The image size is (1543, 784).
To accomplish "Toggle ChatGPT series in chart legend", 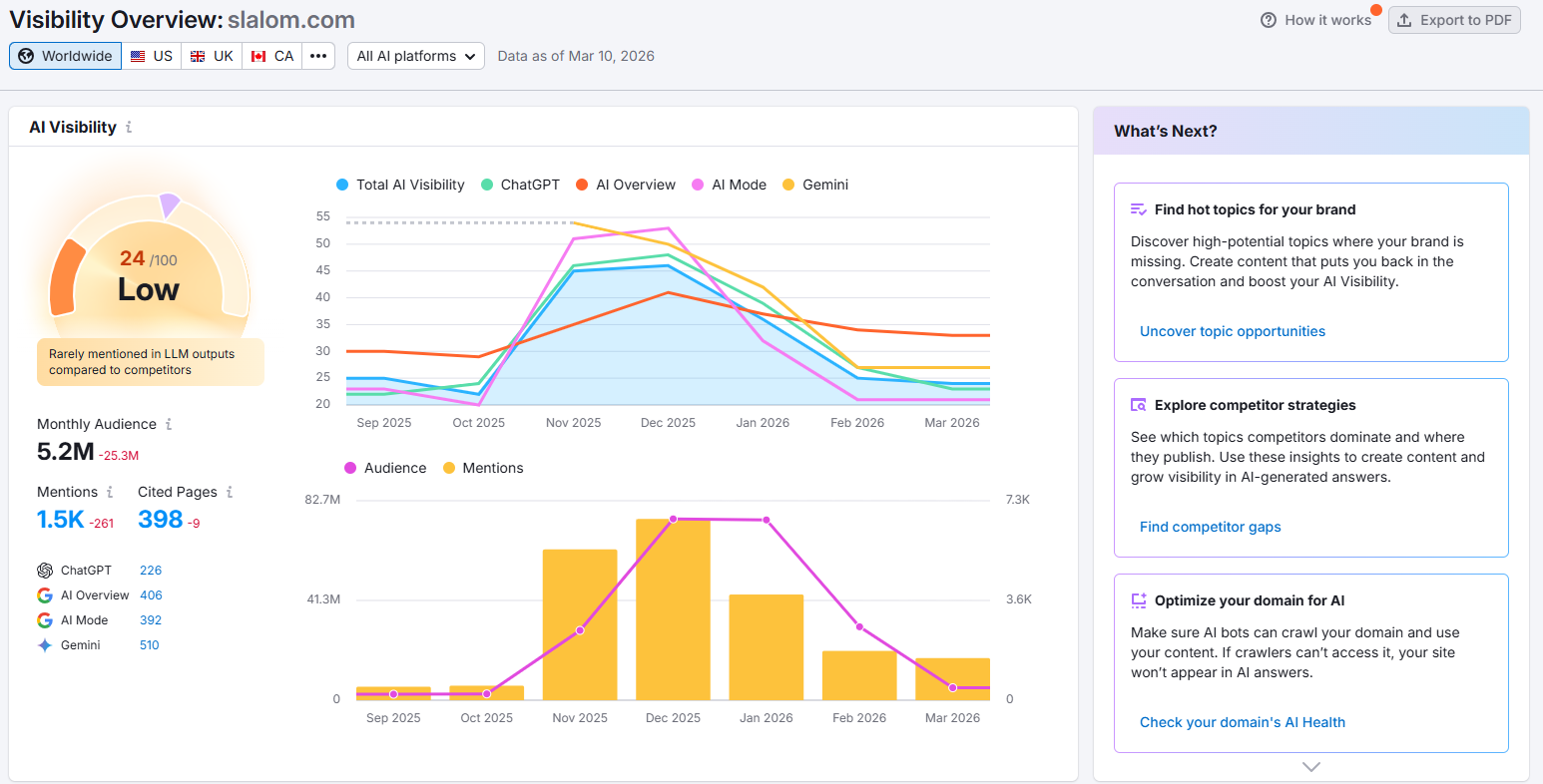I will click(521, 185).
